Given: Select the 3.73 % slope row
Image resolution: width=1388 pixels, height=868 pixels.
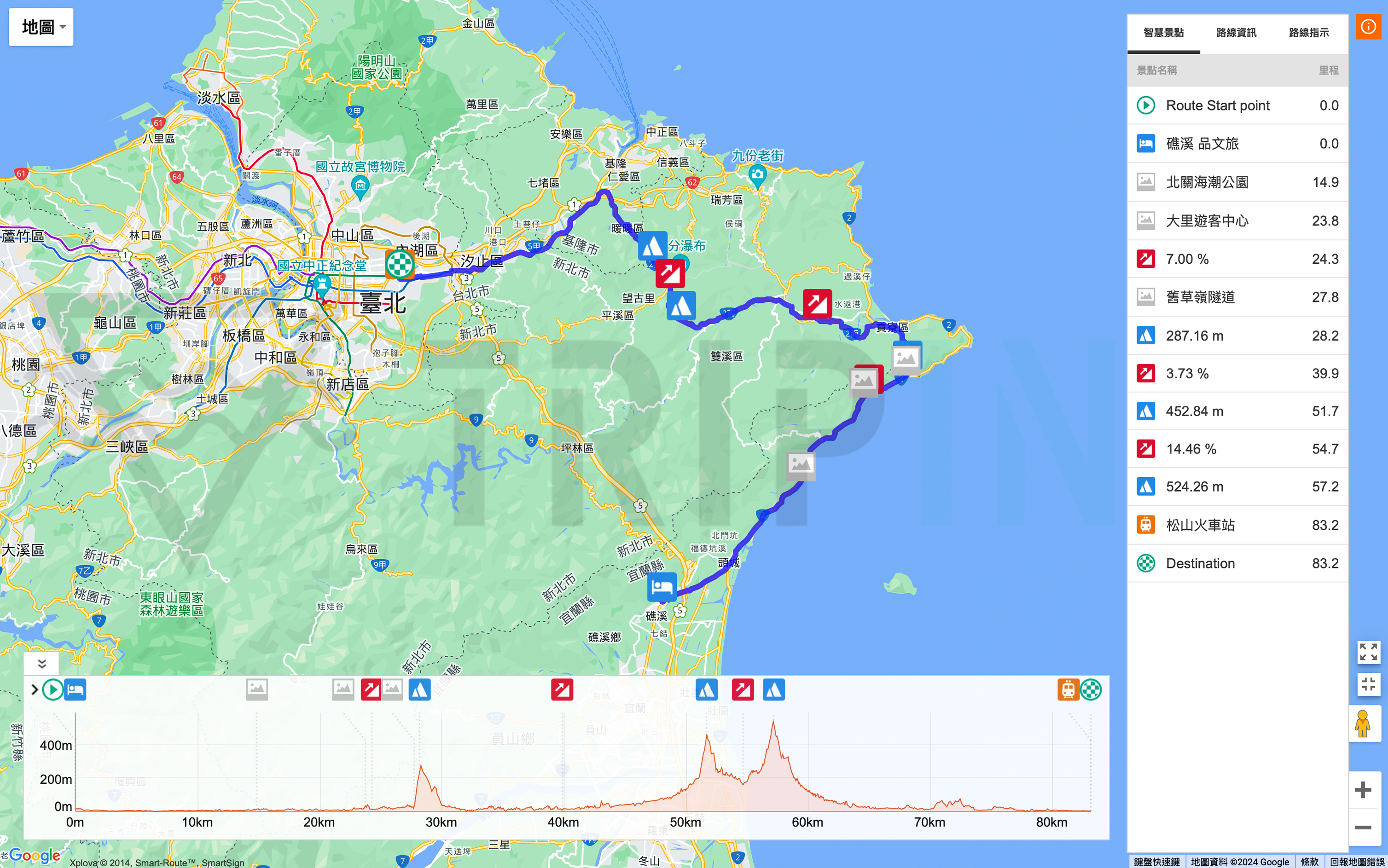Looking at the screenshot, I should pos(1237,373).
